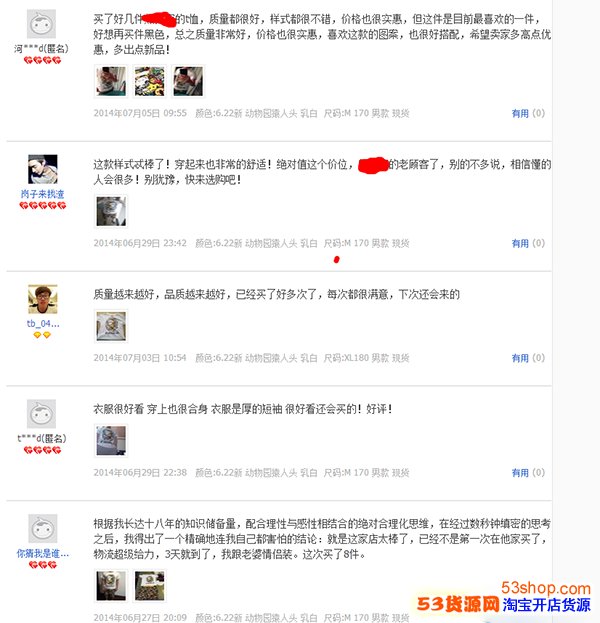Open username link 肖子来执渣
The image size is (600, 623).
coord(43,194)
